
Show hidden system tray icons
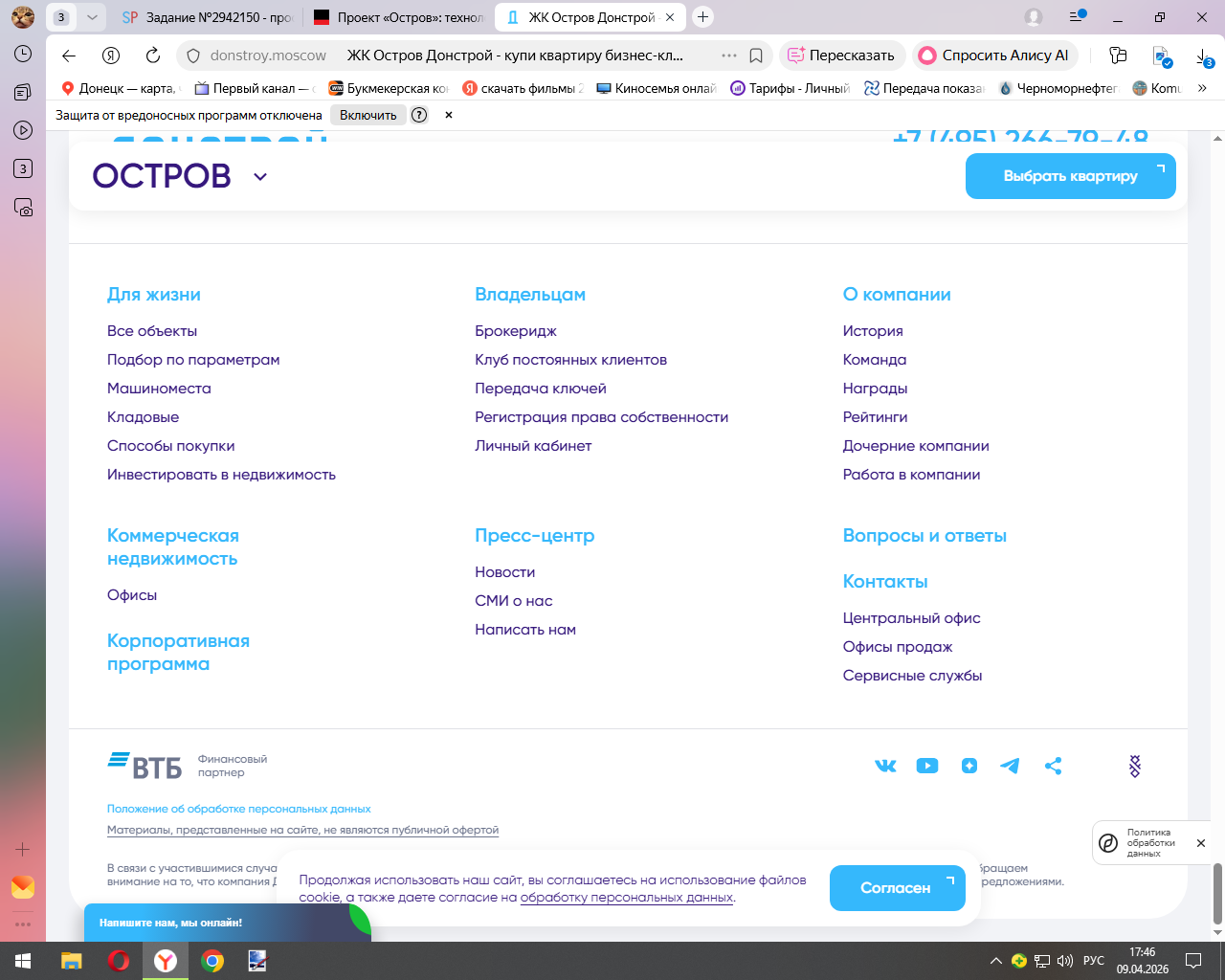tap(995, 961)
